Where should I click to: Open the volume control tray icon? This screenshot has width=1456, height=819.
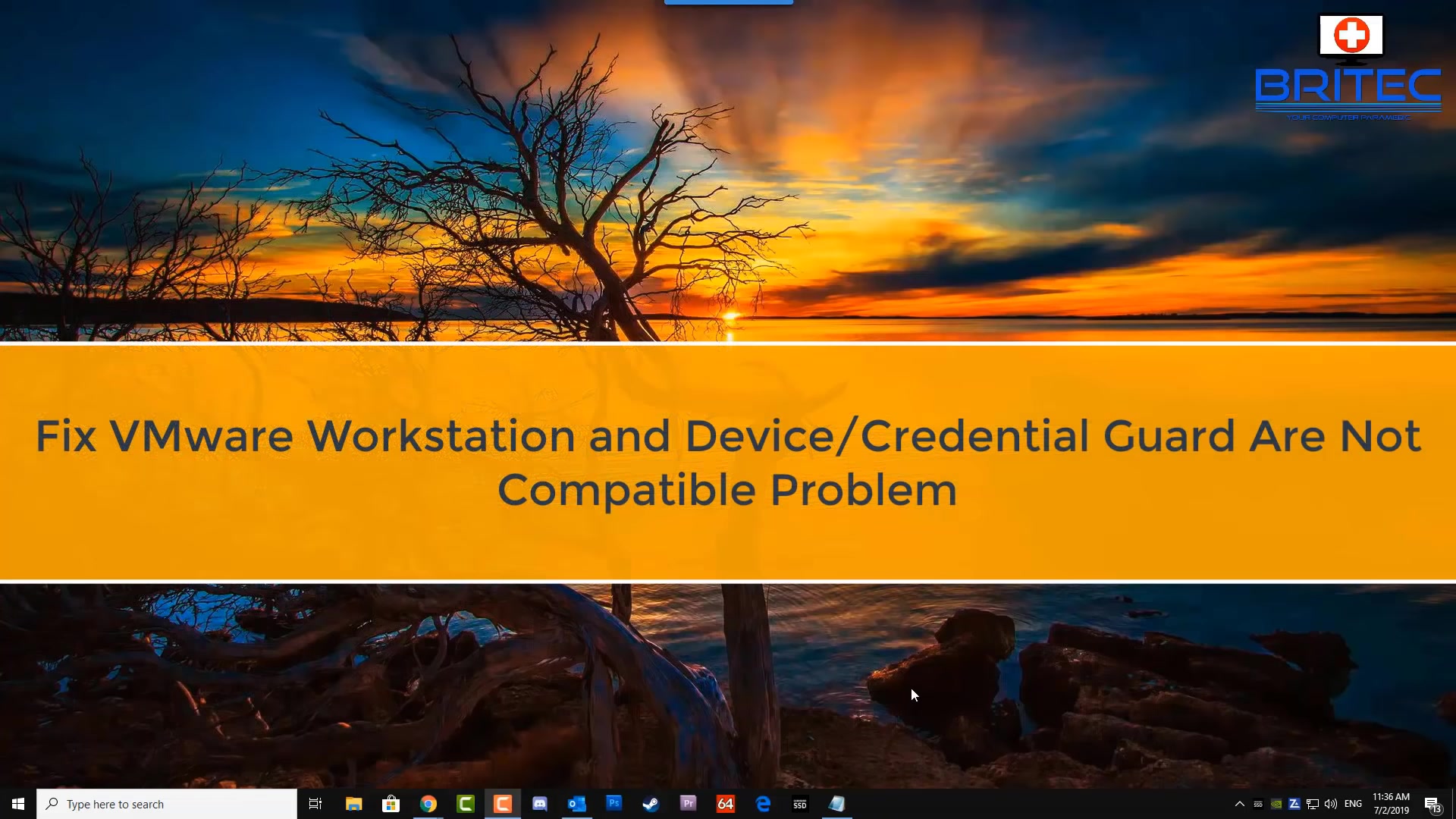(1331, 804)
